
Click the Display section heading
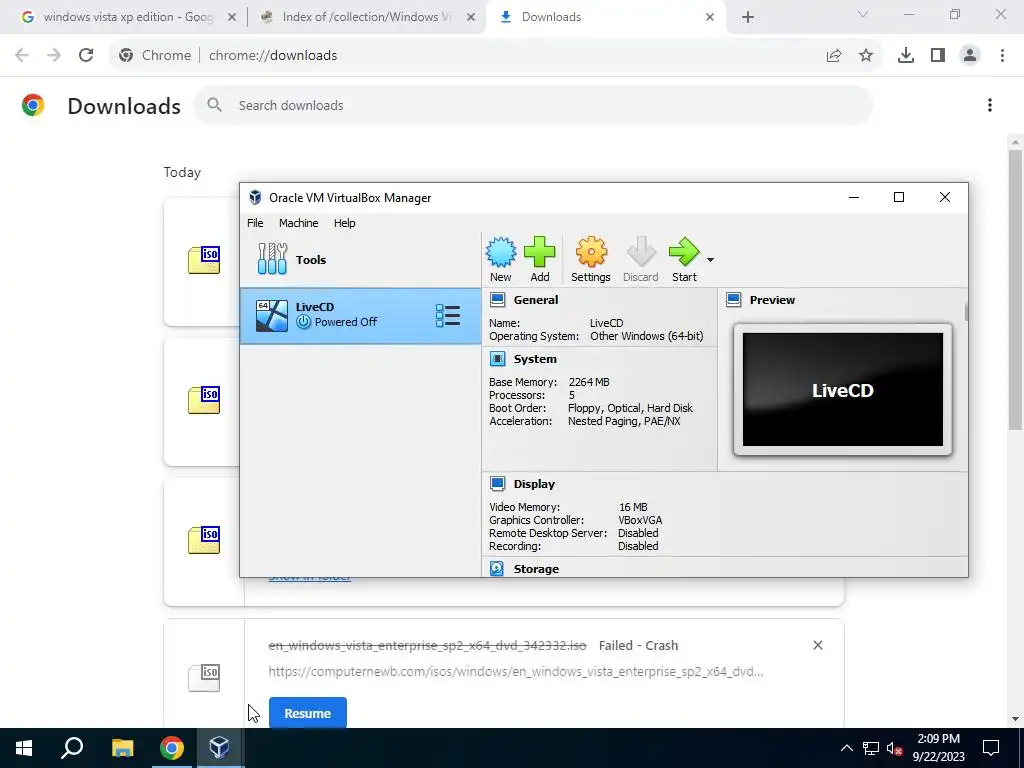534,483
